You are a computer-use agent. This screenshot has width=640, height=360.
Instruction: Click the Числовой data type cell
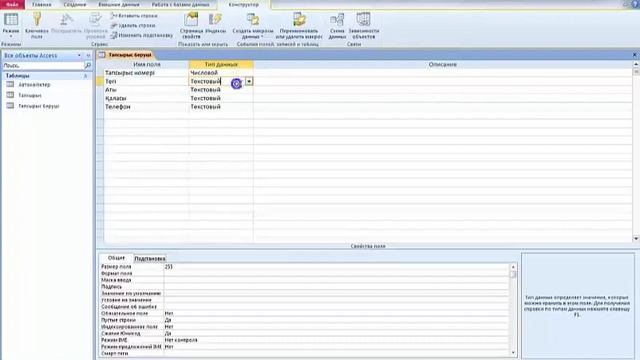[221, 73]
